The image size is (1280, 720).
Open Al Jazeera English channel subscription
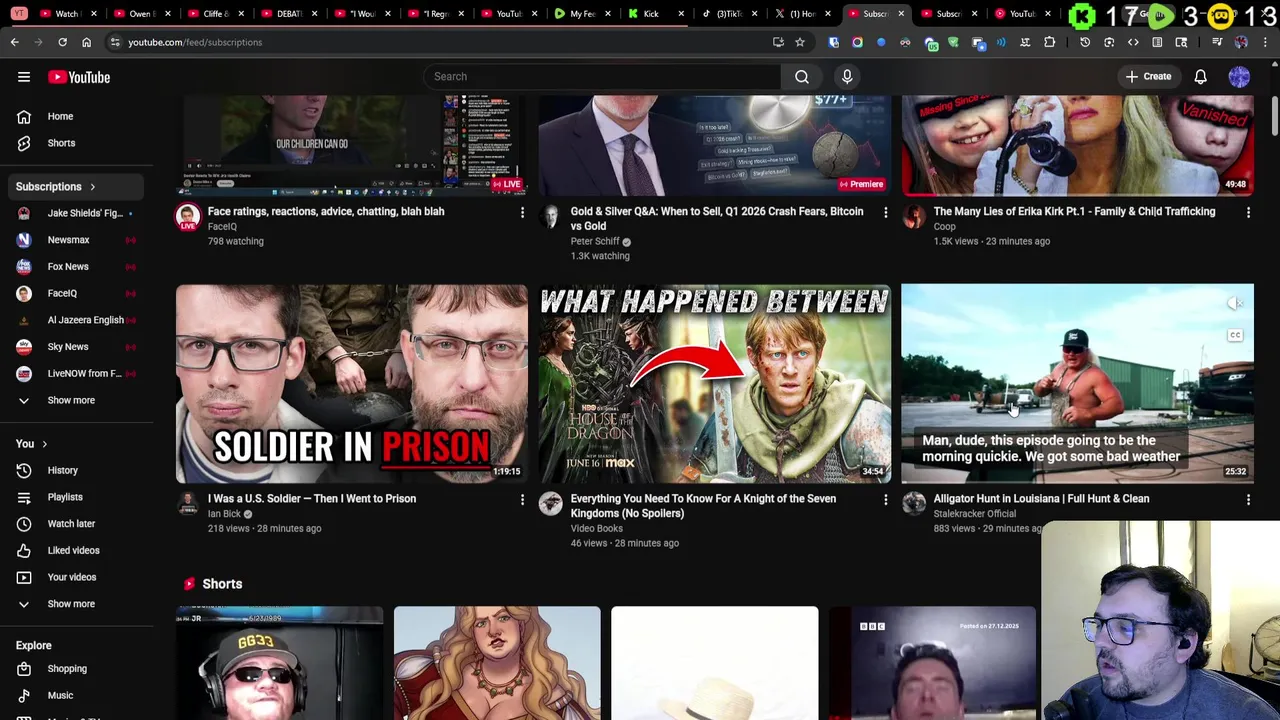(x=76, y=320)
